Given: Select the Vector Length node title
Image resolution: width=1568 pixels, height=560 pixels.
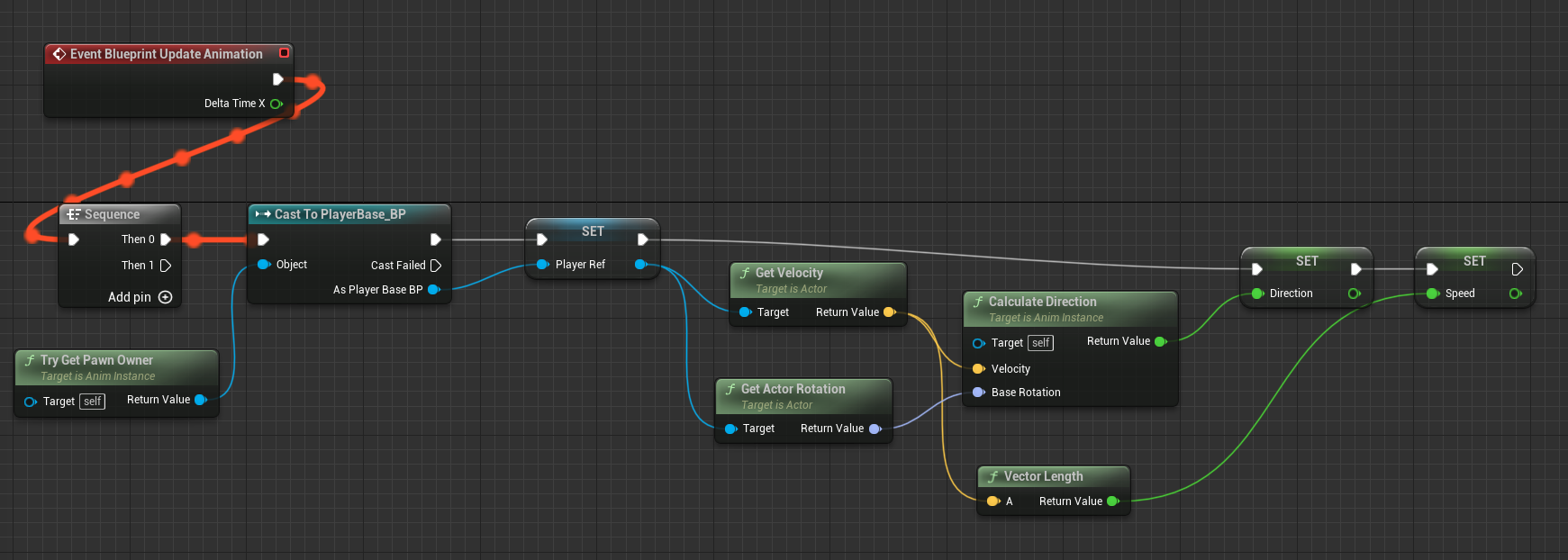Looking at the screenshot, I should 1043,476.
